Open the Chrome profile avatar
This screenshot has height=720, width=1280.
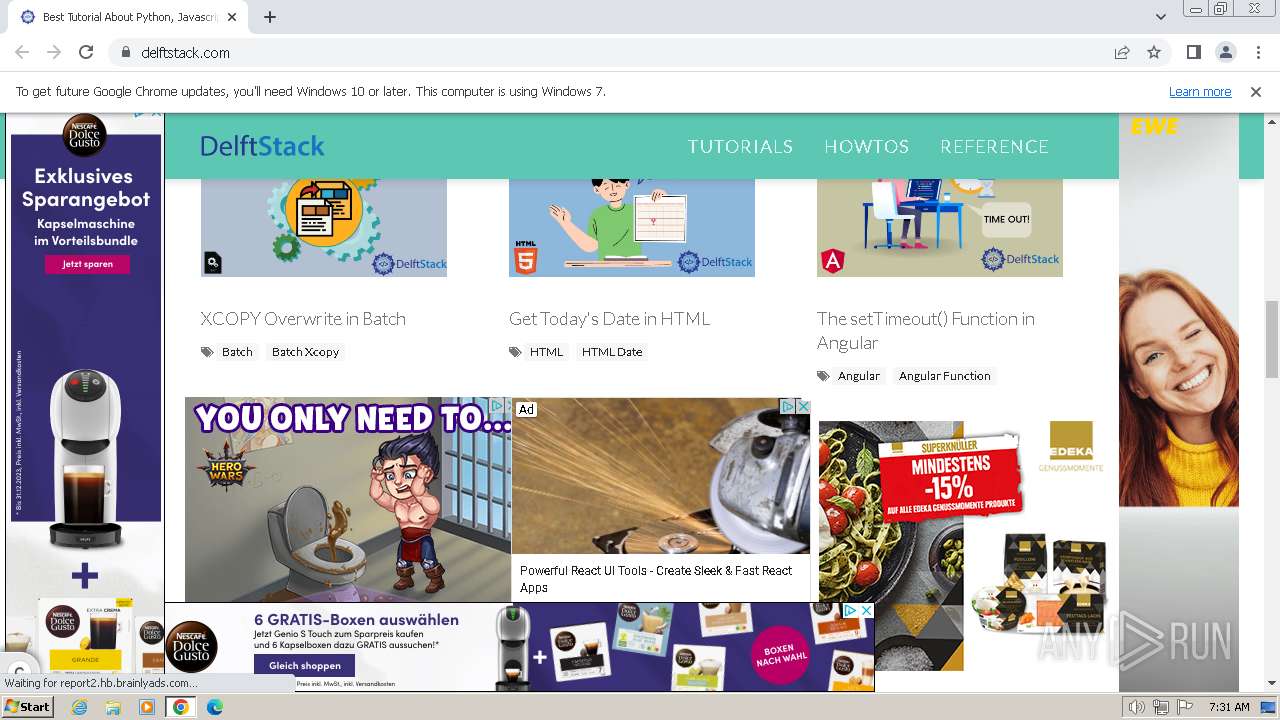pyautogui.click(x=1225, y=52)
